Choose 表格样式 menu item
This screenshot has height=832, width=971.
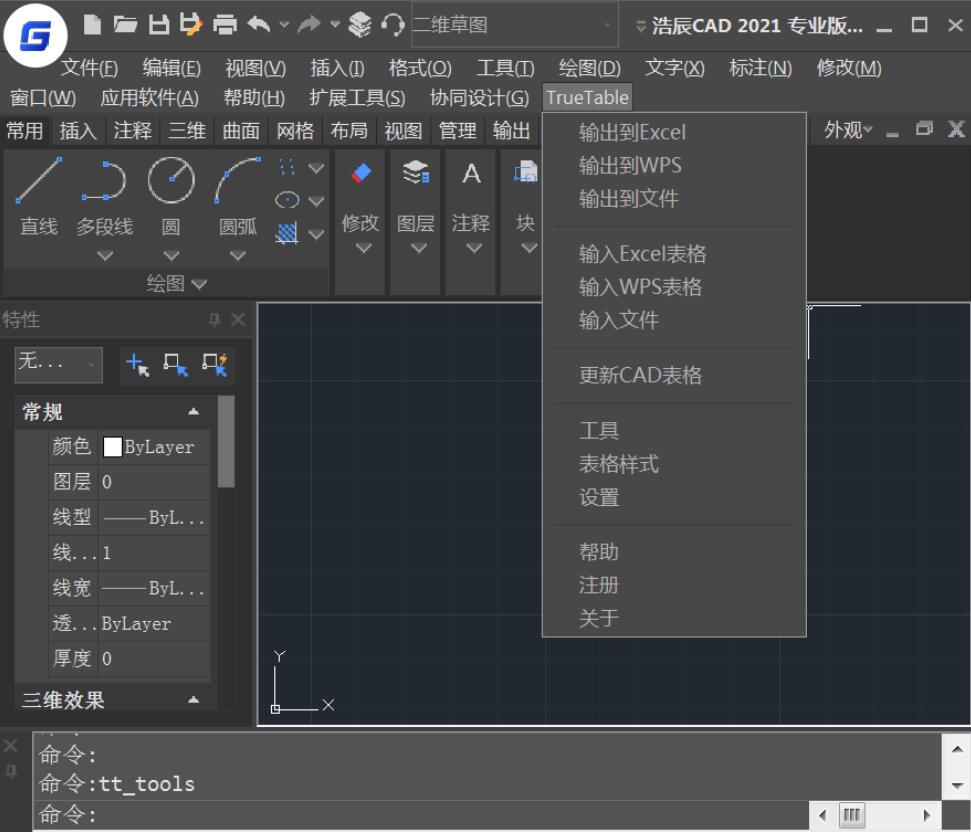(x=619, y=464)
